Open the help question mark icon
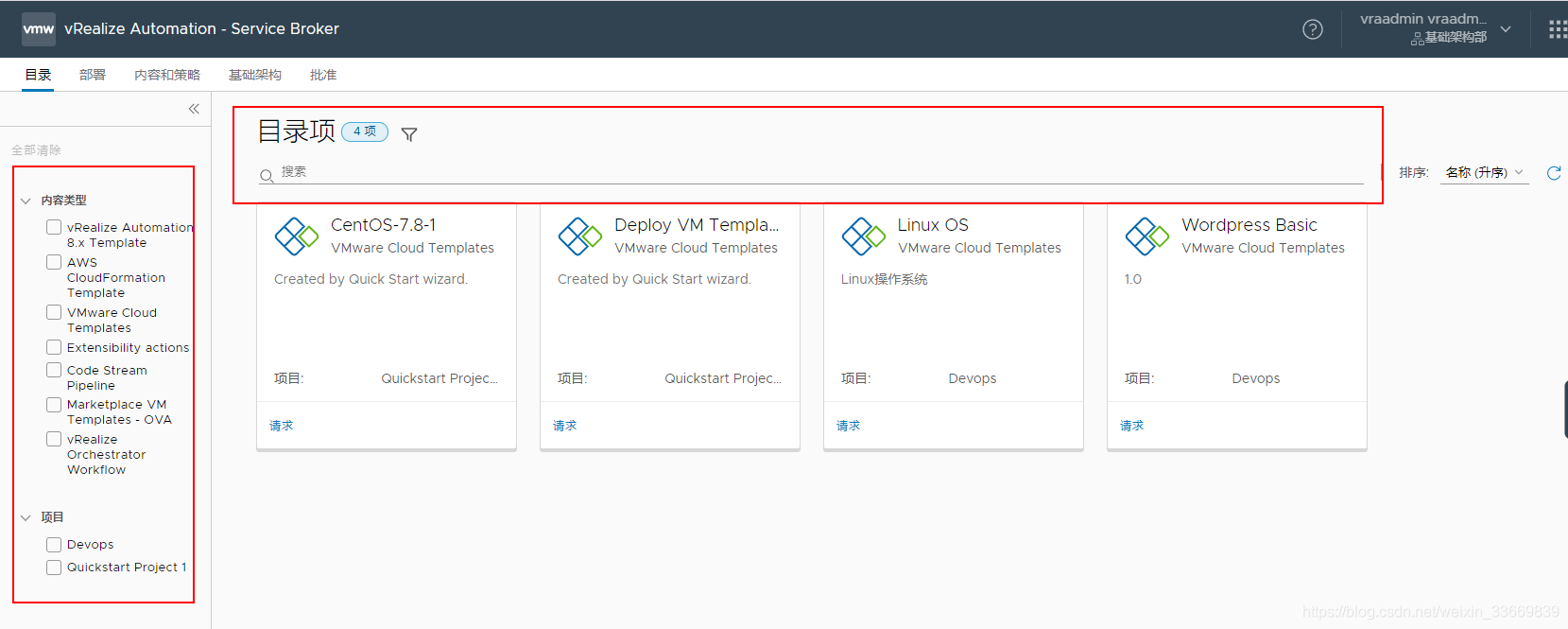The width and height of the screenshot is (1568, 629). pos(1313,29)
